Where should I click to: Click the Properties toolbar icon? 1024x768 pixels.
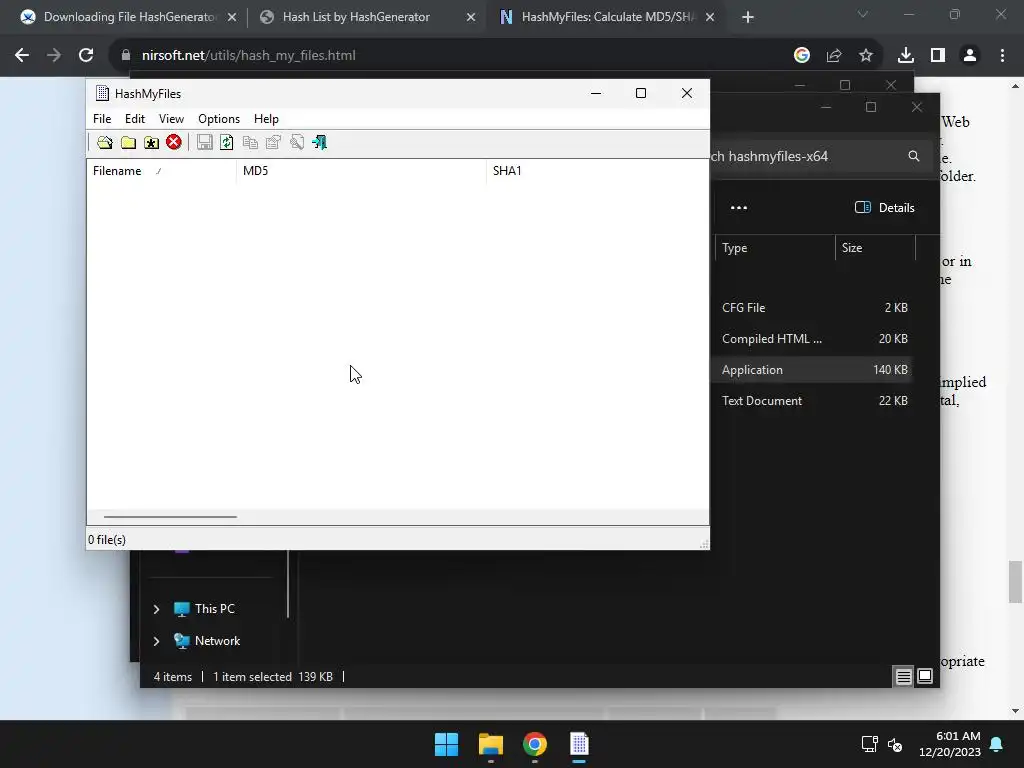pos(274,142)
